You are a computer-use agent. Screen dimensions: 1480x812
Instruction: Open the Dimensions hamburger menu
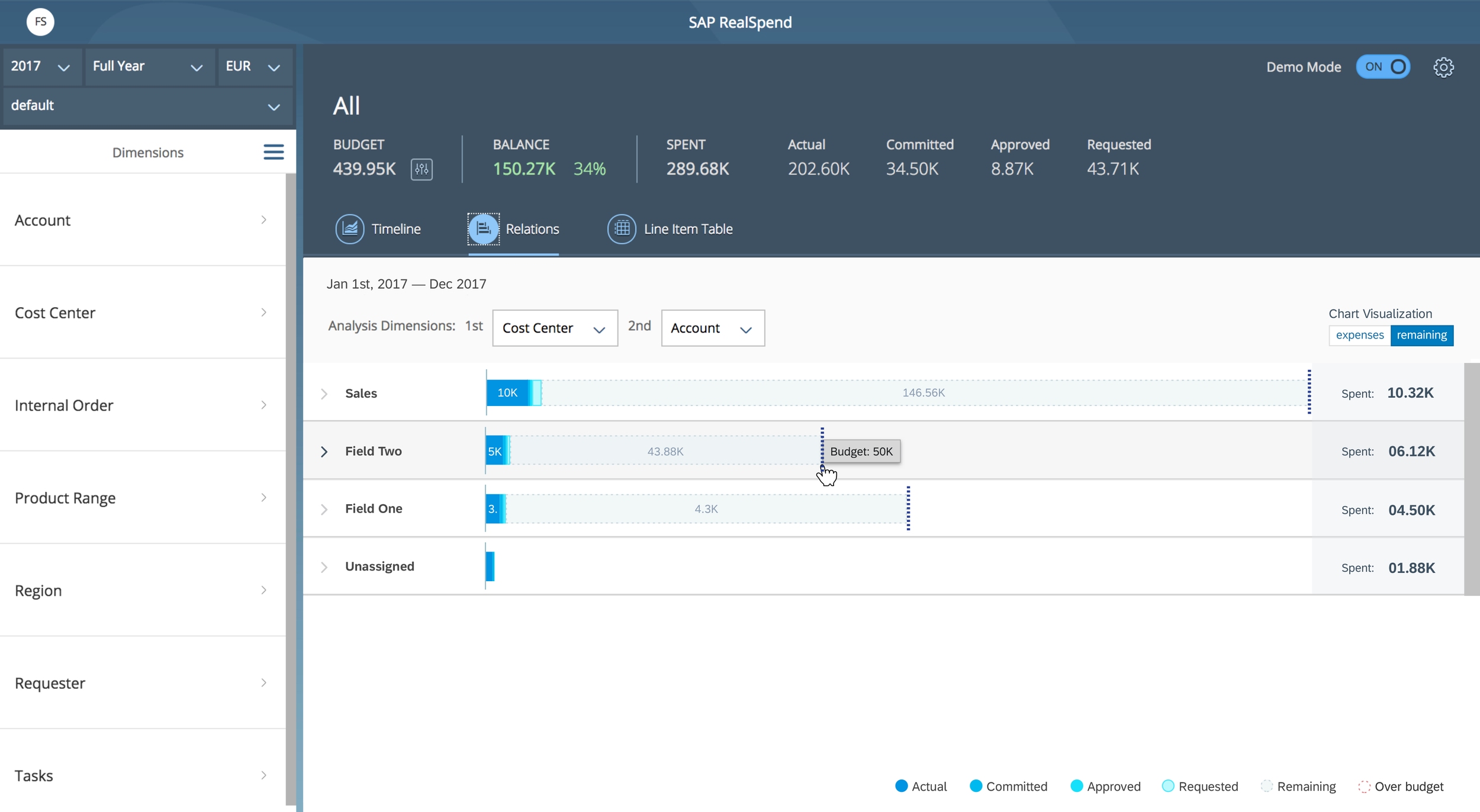[x=274, y=152]
